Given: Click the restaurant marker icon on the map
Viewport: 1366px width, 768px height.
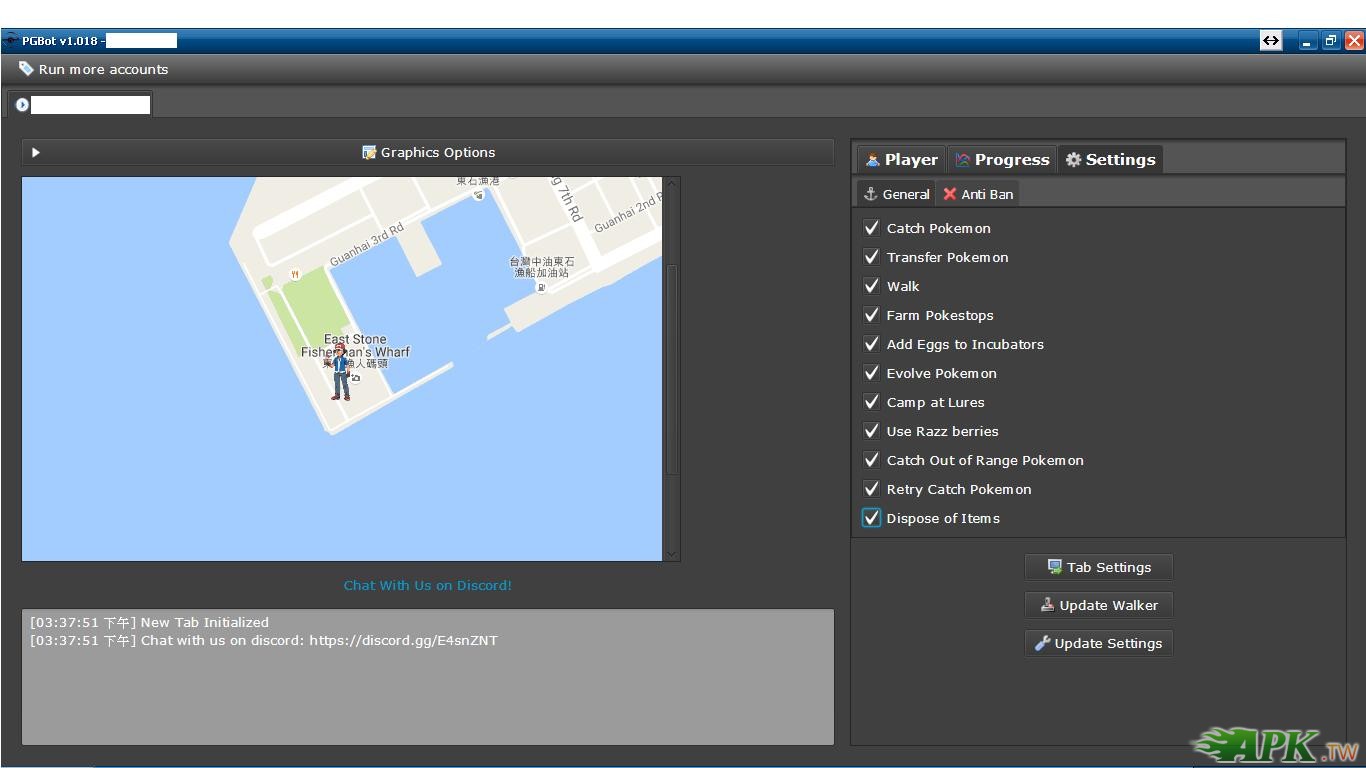Looking at the screenshot, I should 294,274.
